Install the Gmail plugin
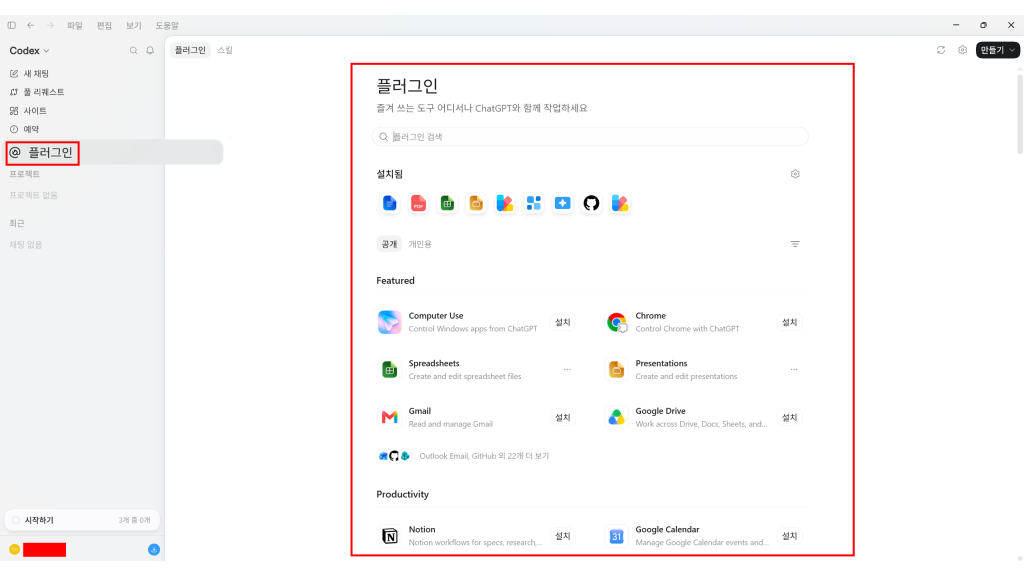This screenshot has height=576, width=1024. 562,417
